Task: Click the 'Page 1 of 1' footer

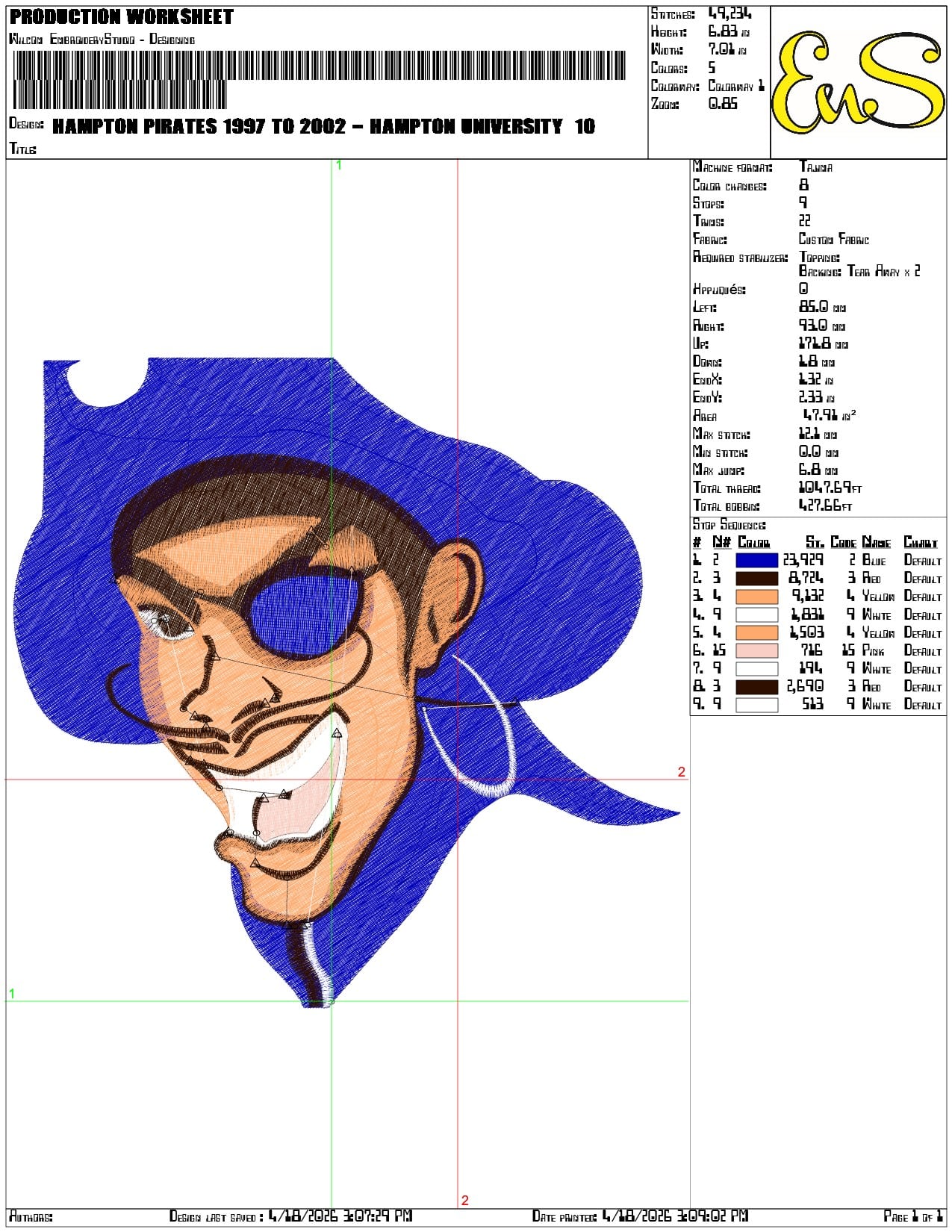Action: (912, 1217)
